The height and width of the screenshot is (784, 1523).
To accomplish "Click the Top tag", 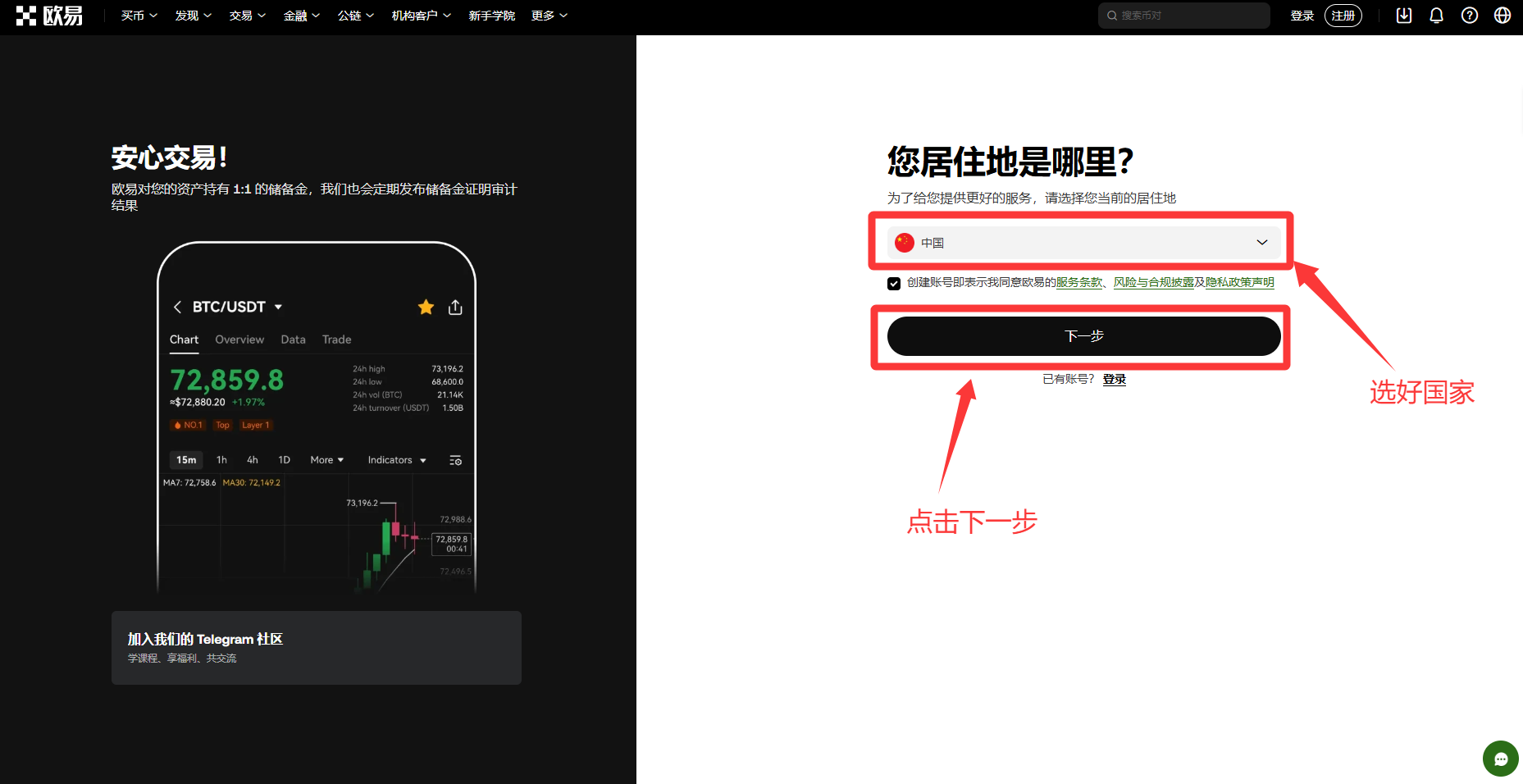I will point(222,425).
